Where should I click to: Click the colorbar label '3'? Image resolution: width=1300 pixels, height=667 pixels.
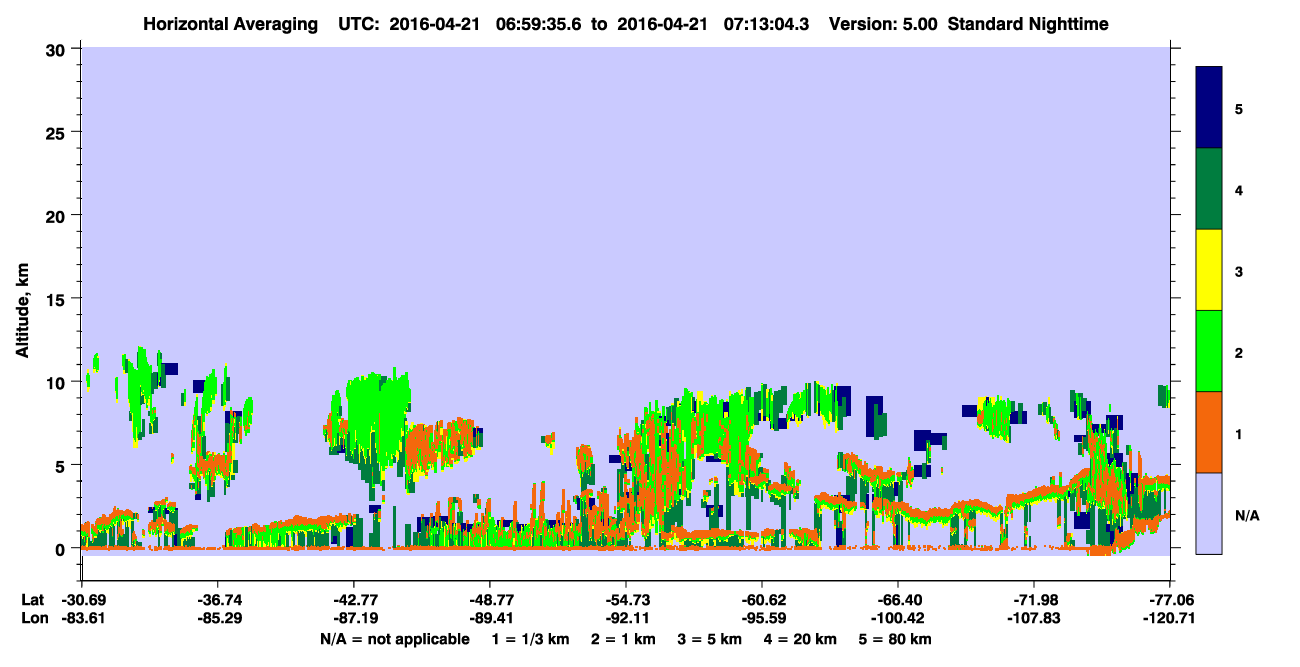click(x=1239, y=271)
